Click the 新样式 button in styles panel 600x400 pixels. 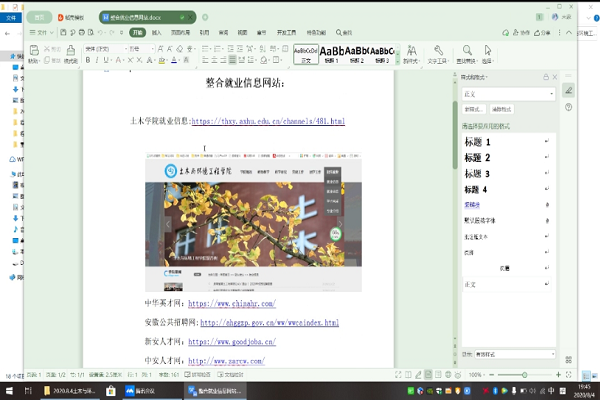473,108
